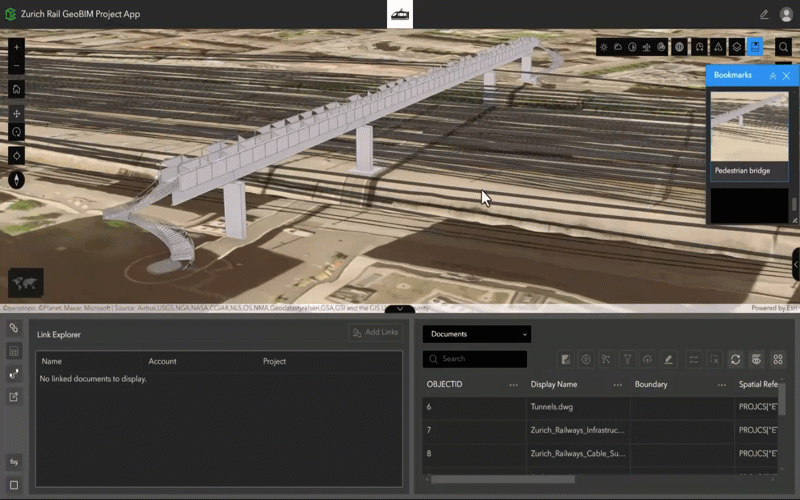Return to the default home view
This screenshot has width=800, height=500.
(16, 89)
